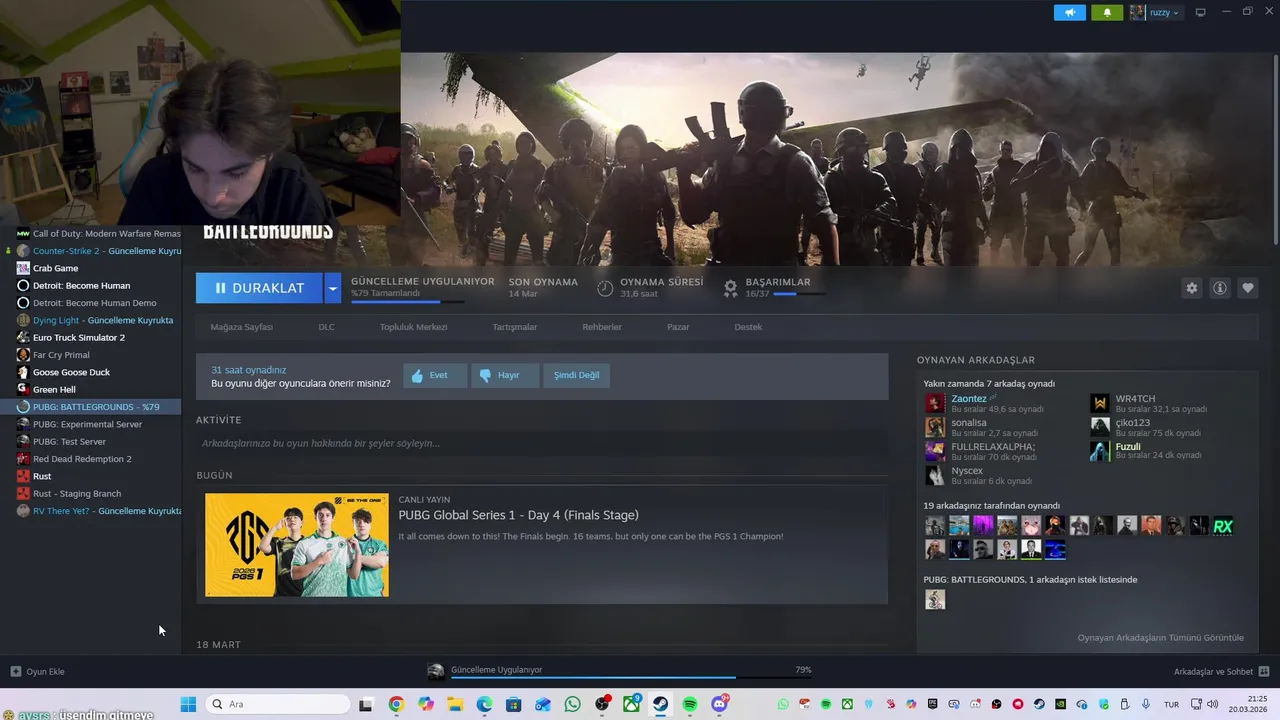Click the activity input field
This screenshot has height=720, width=1280.
pyautogui.click(x=542, y=443)
